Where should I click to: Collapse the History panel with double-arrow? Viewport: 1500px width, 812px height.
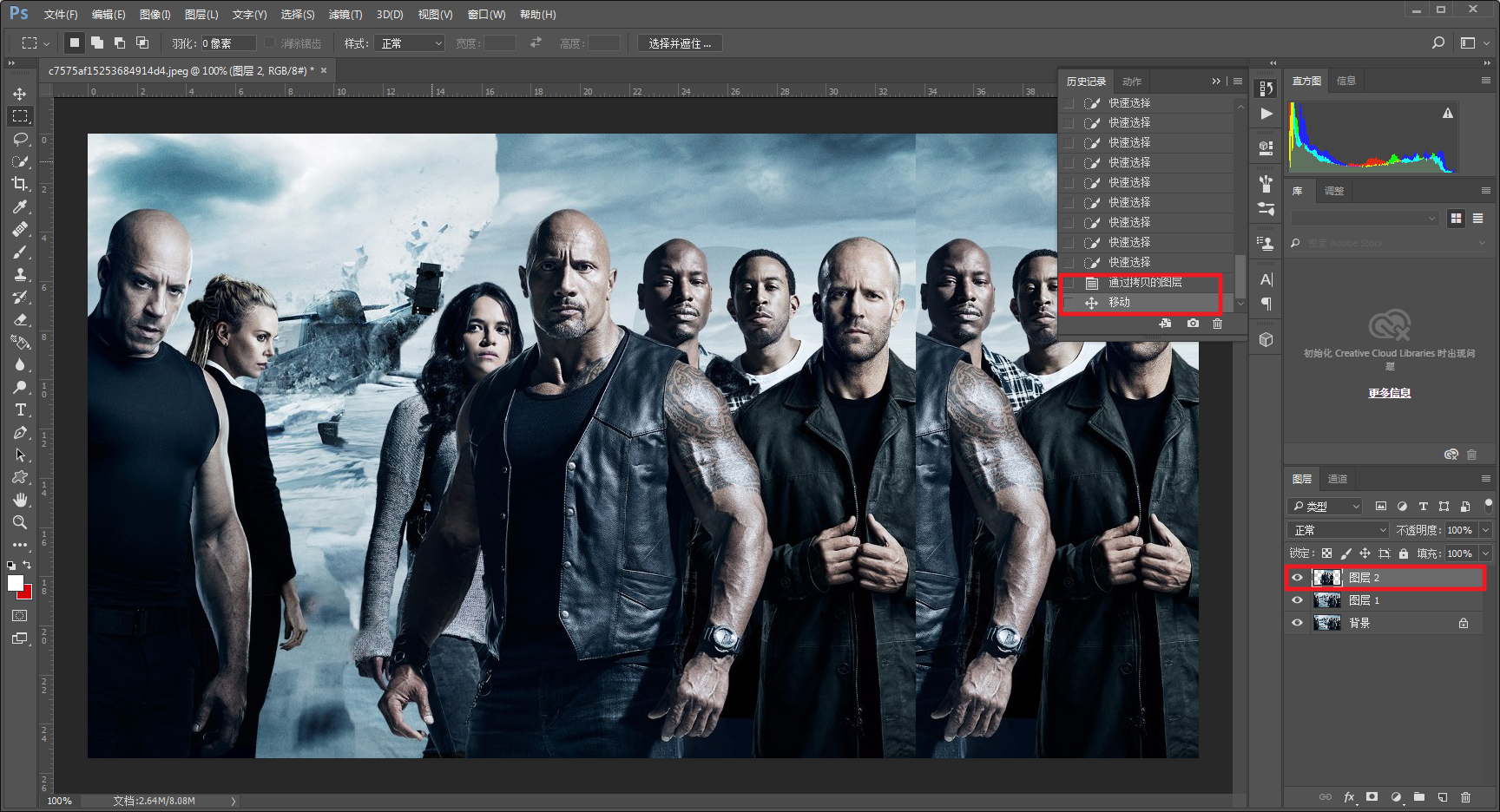pyautogui.click(x=1216, y=81)
